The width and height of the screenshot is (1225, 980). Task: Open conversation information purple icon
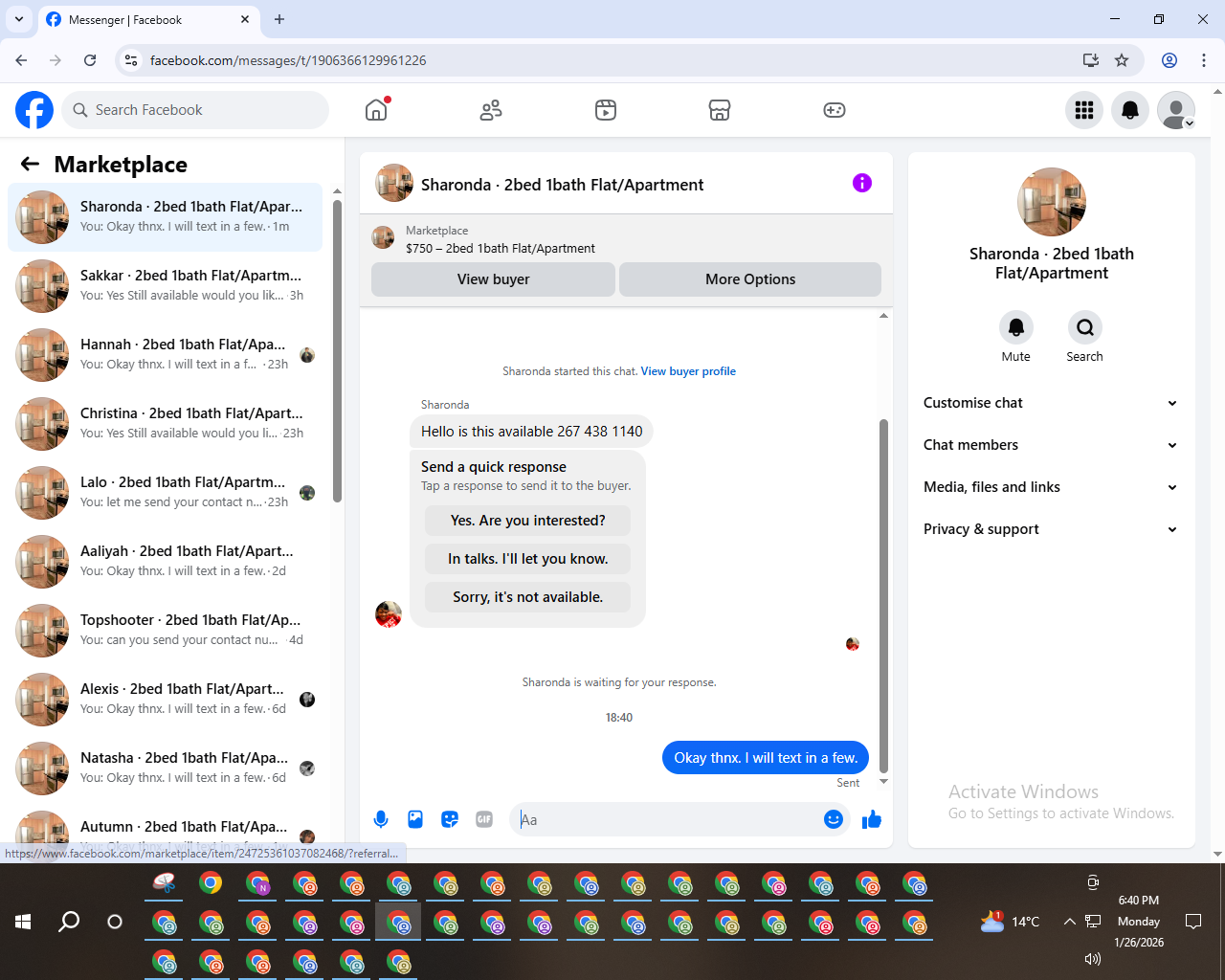pyautogui.click(x=862, y=183)
